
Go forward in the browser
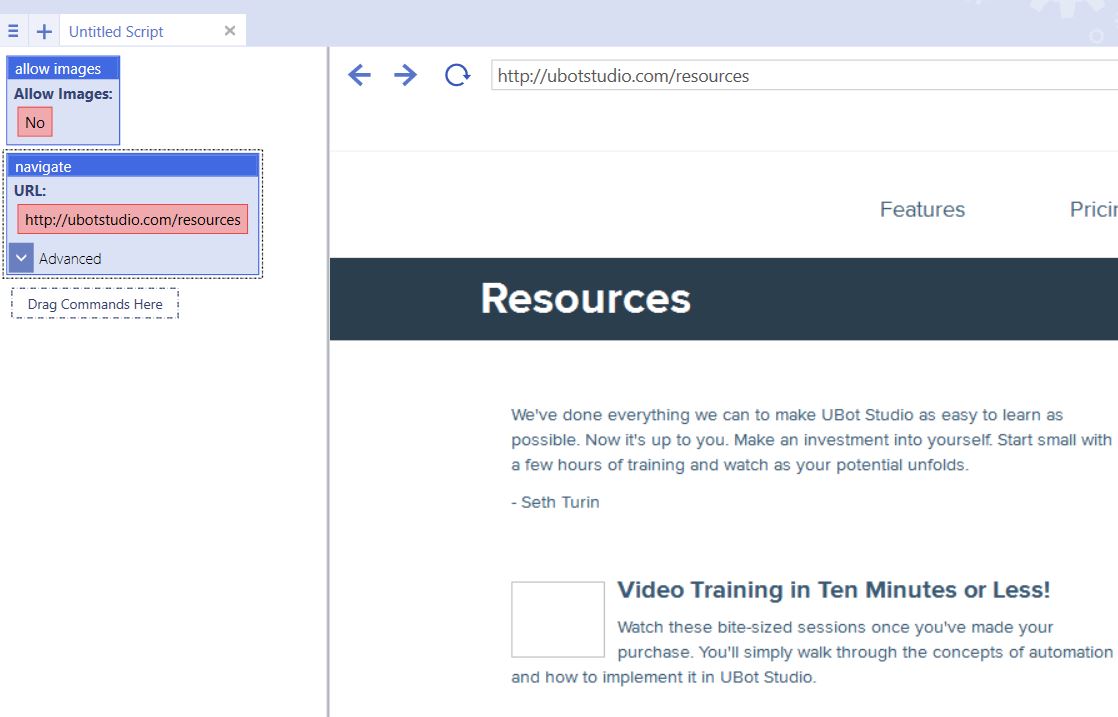tap(405, 75)
